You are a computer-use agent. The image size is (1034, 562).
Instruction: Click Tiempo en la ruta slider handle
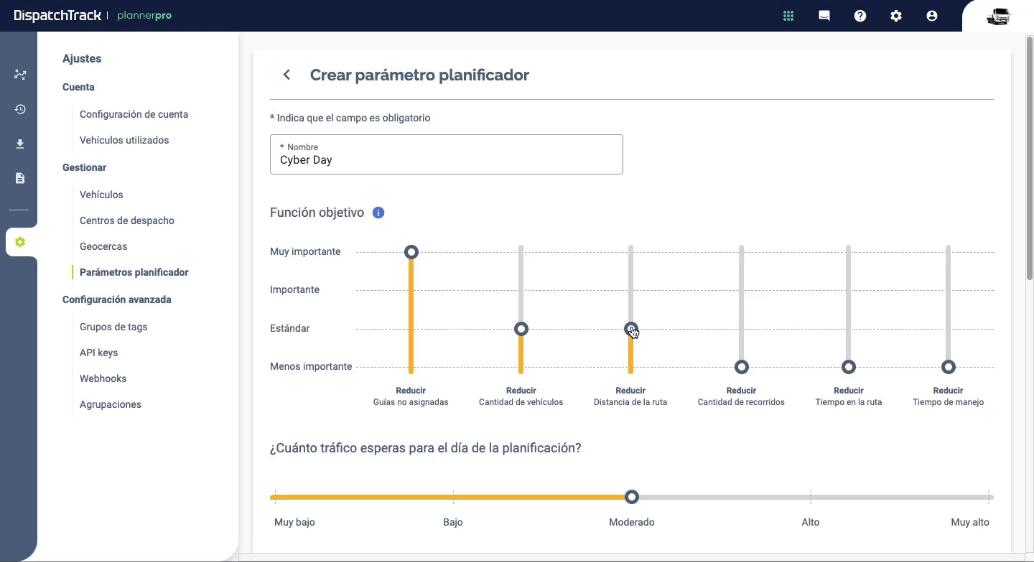click(x=849, y=367)
